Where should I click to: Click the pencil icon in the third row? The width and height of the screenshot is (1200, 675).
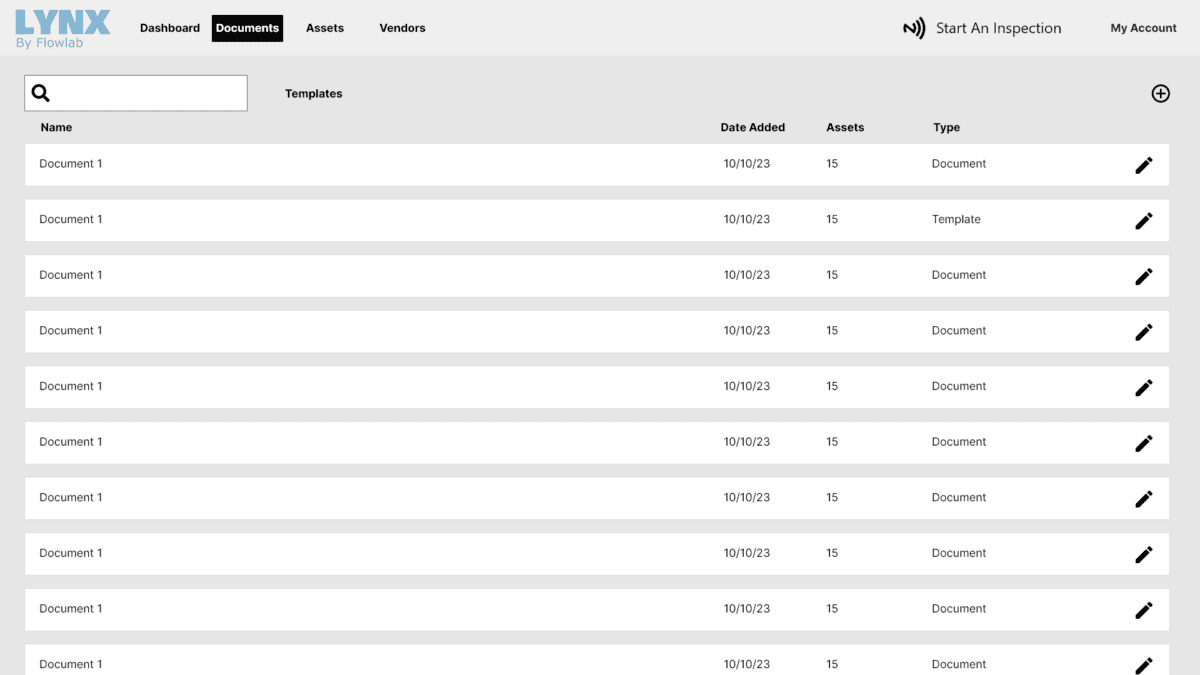1144,276
